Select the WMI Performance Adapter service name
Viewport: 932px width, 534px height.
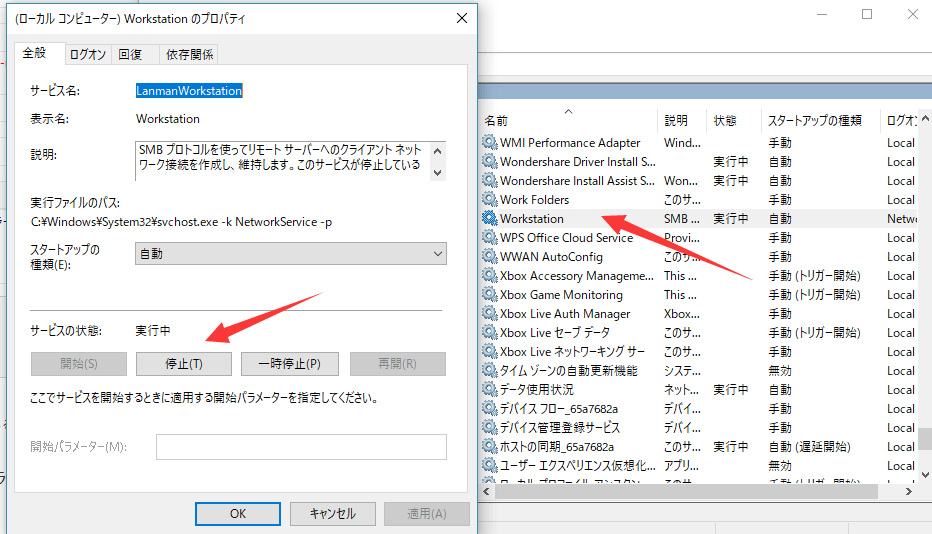click(x=570, y=142)
